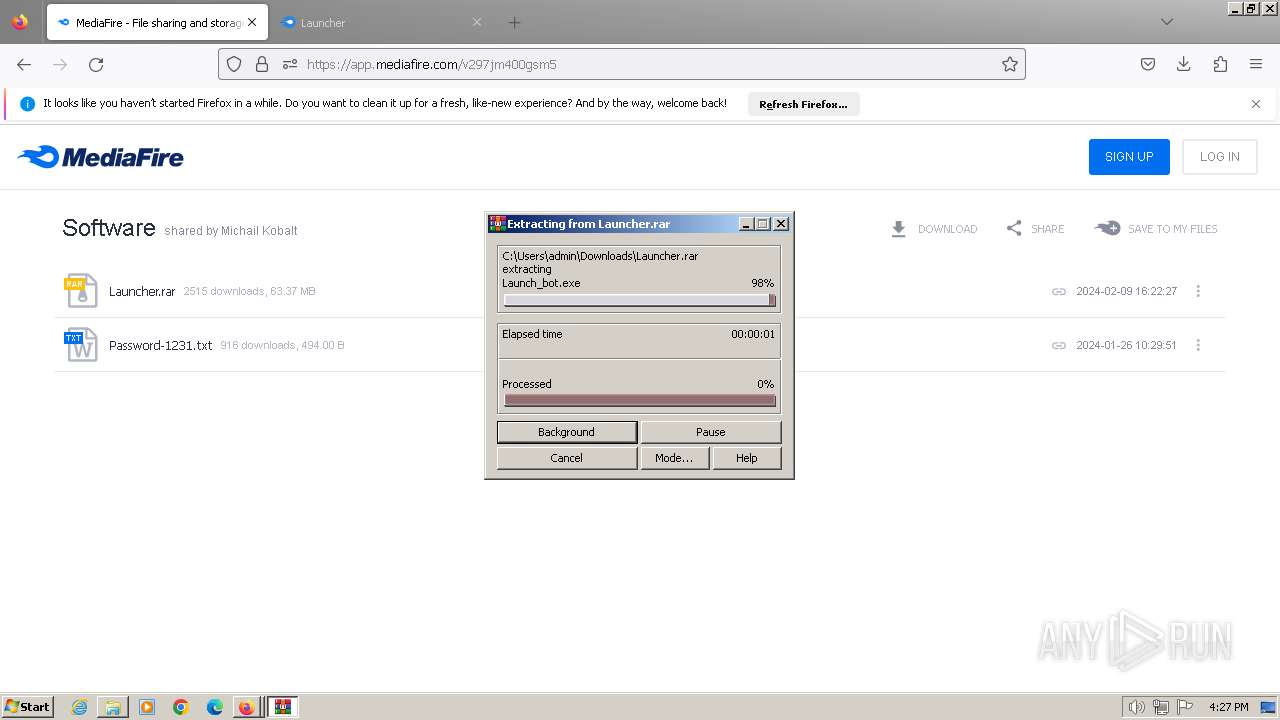
Task: Close the Launcher tab
Action: tap(477, 22)
